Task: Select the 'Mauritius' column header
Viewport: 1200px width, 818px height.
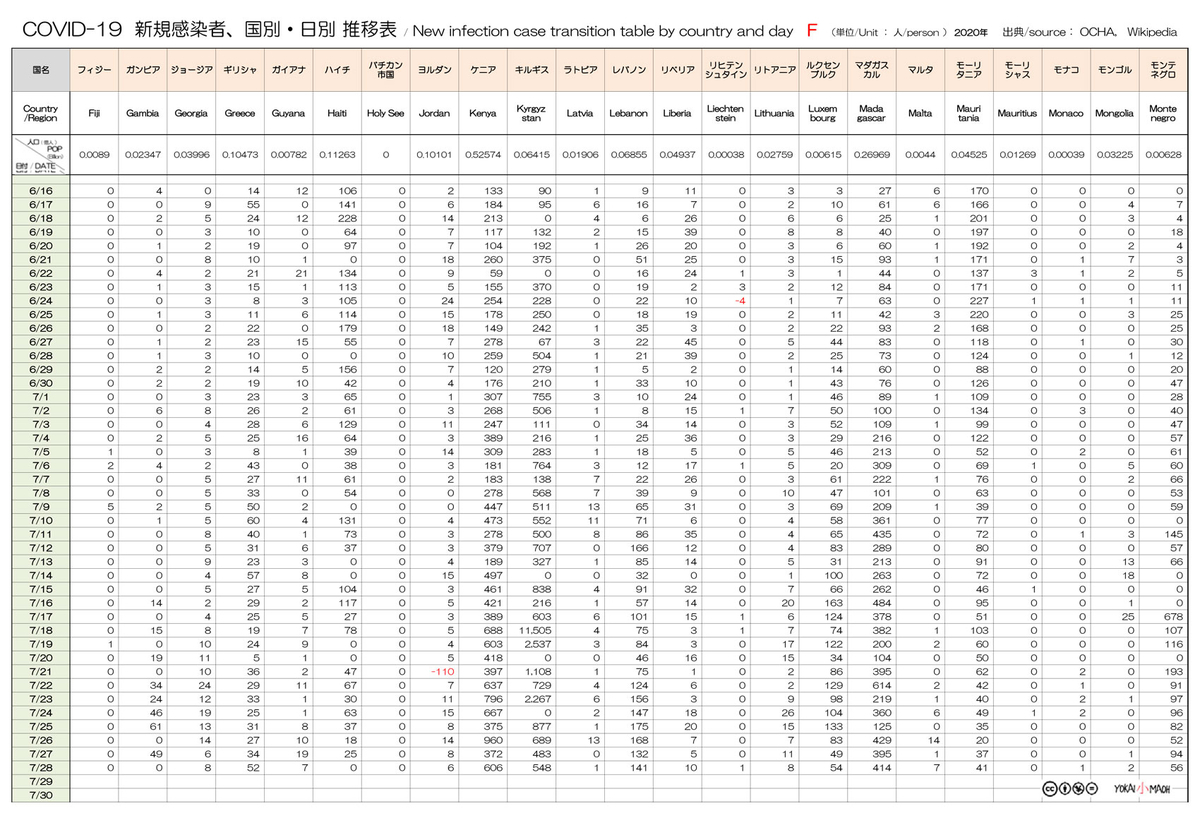Action: point(1017,113)
